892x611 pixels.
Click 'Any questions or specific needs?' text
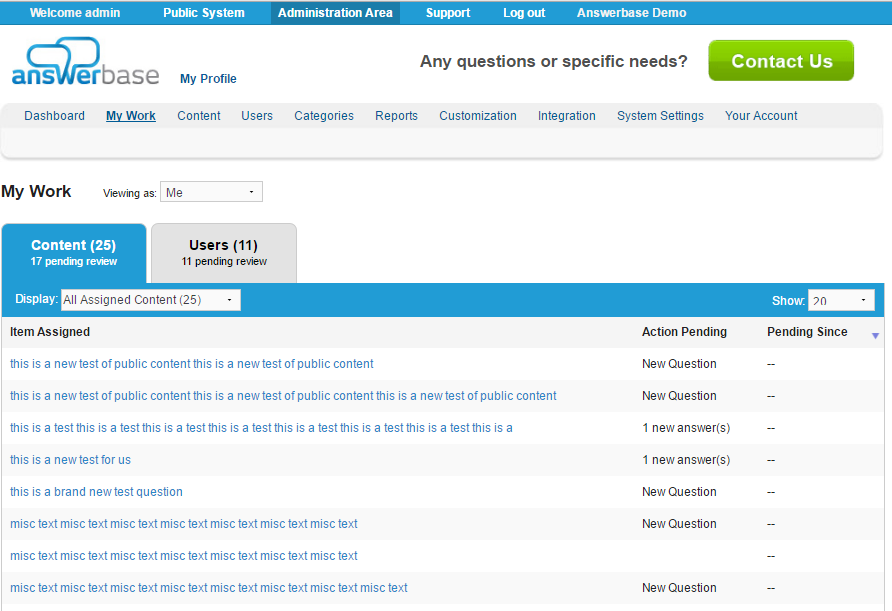554,61
